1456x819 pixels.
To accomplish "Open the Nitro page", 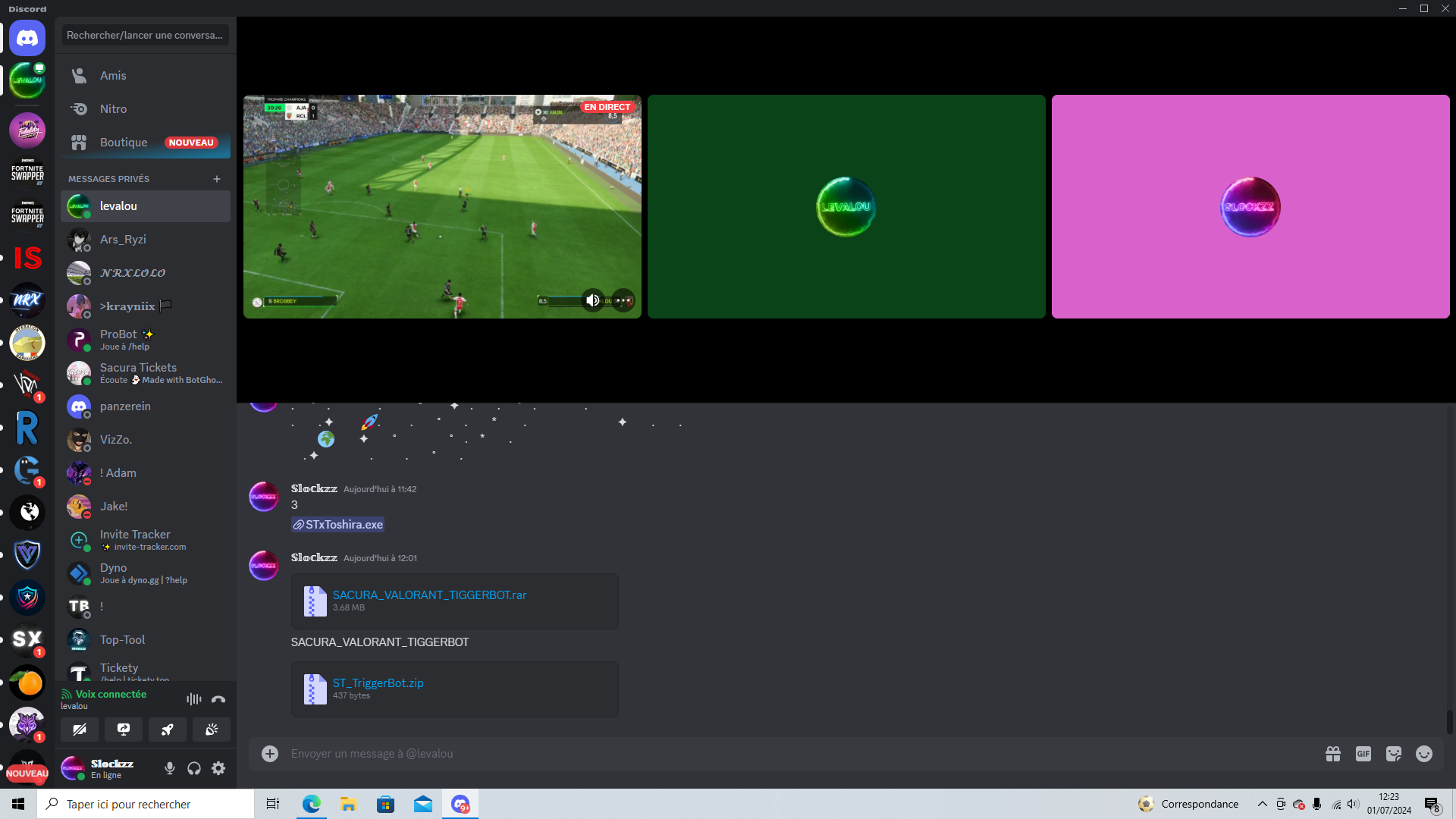I will (x=146, y=109).
